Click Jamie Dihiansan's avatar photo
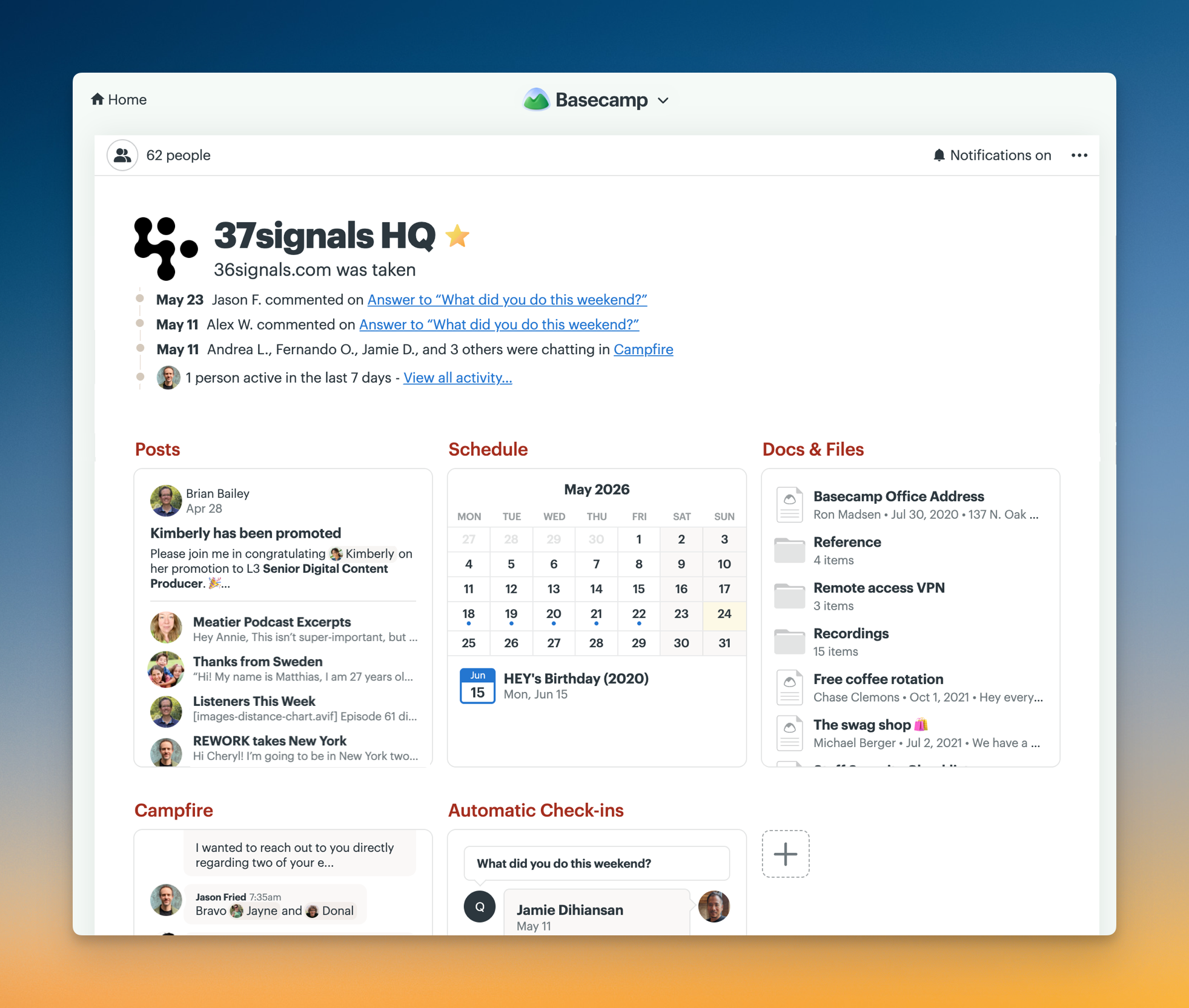 pos(714,906)
